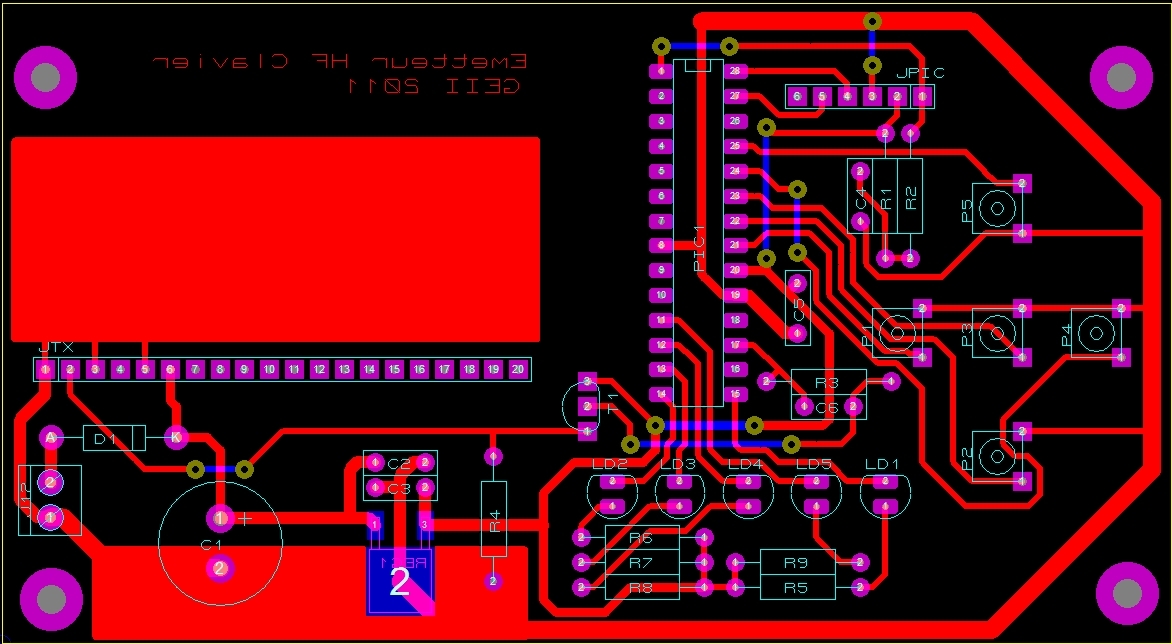Click pad 6 of JPIC header

[797, 96]
